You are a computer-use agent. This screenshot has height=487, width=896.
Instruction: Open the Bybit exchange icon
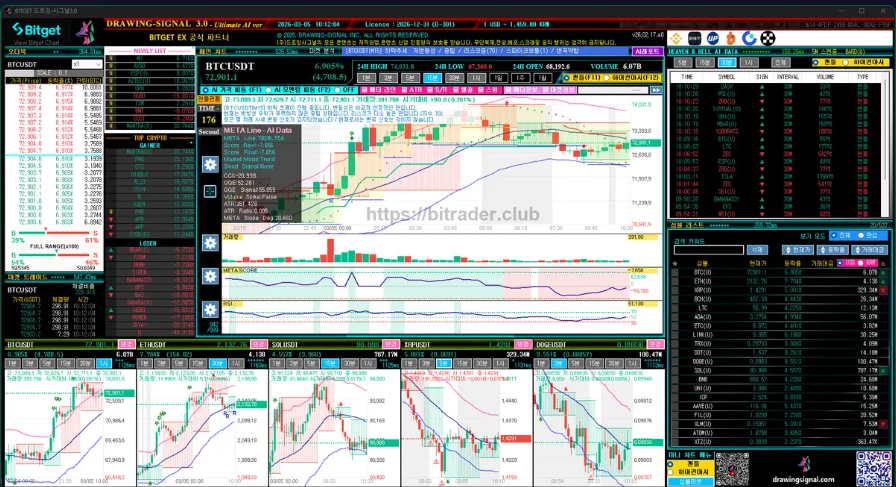pyautogui.click(x=694, y=38)
